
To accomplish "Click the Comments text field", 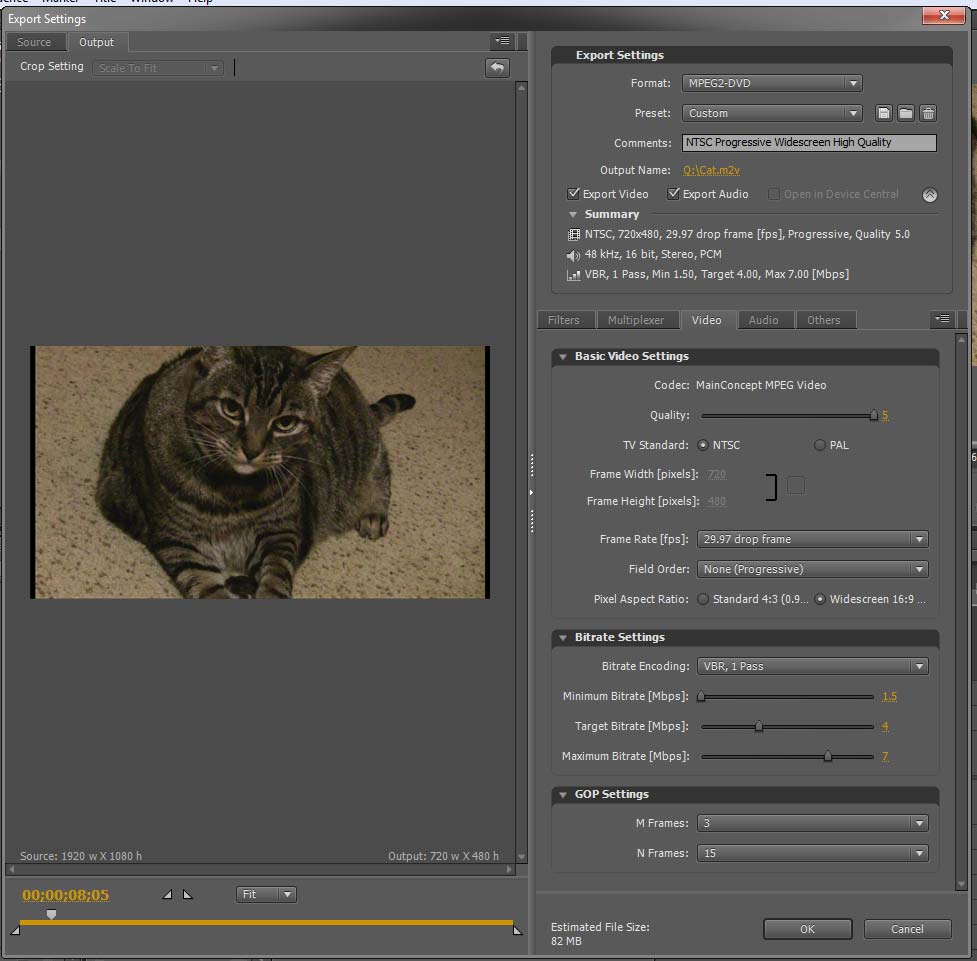I will pyautogui.click(x=809, y=142).
